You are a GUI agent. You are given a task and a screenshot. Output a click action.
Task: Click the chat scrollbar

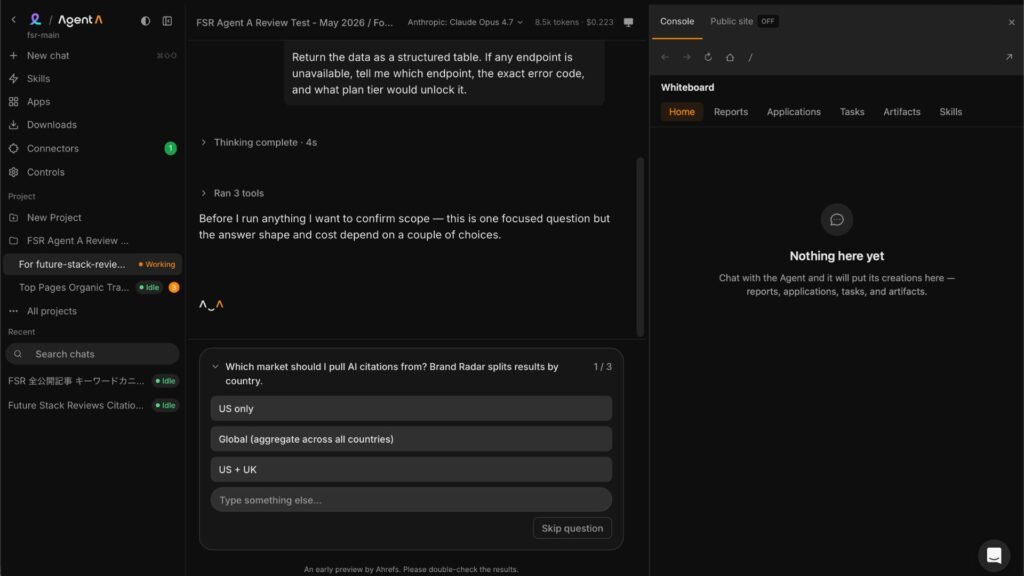point(640,247)
